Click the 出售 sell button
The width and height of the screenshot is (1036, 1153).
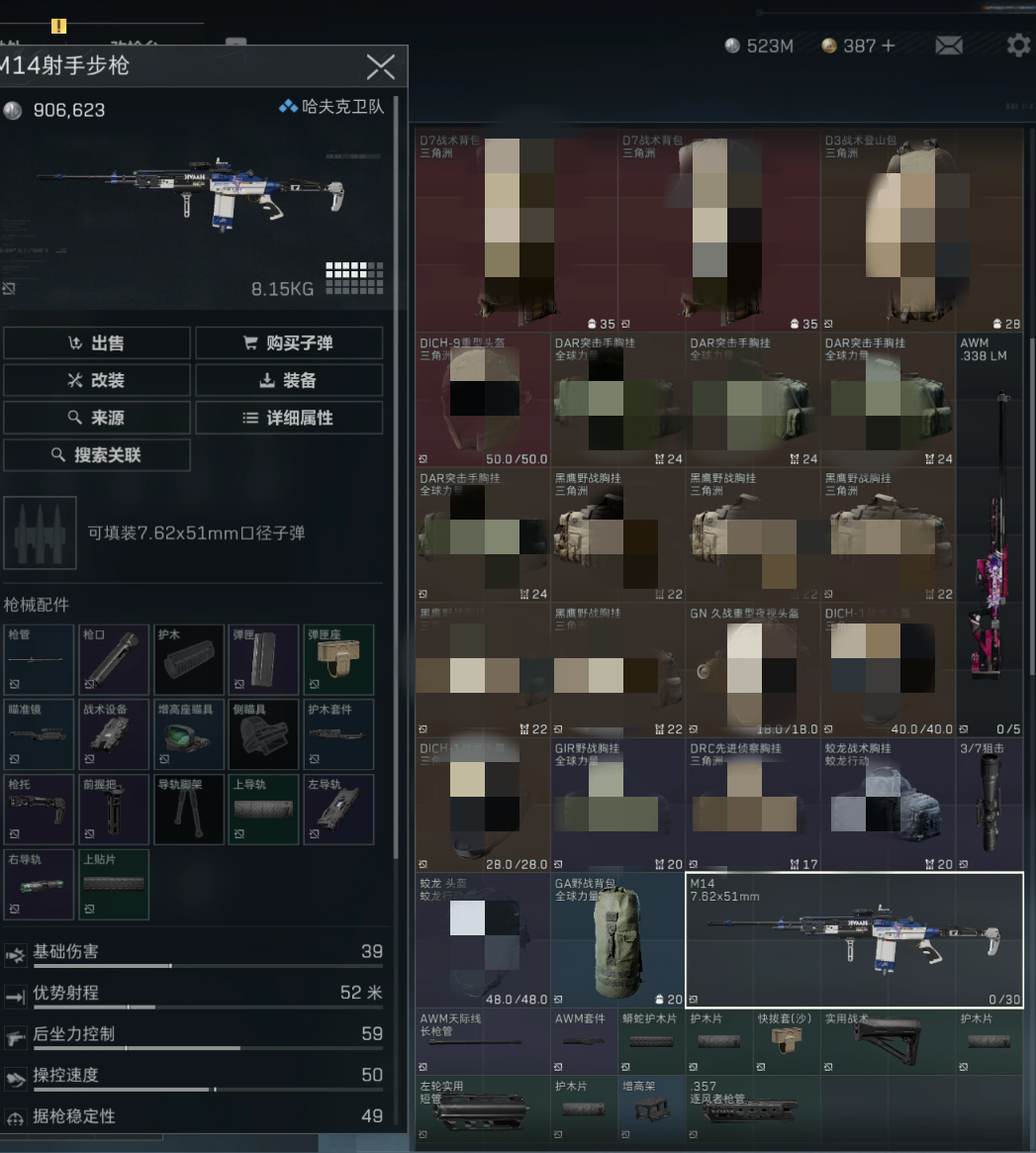coord(97,343)
